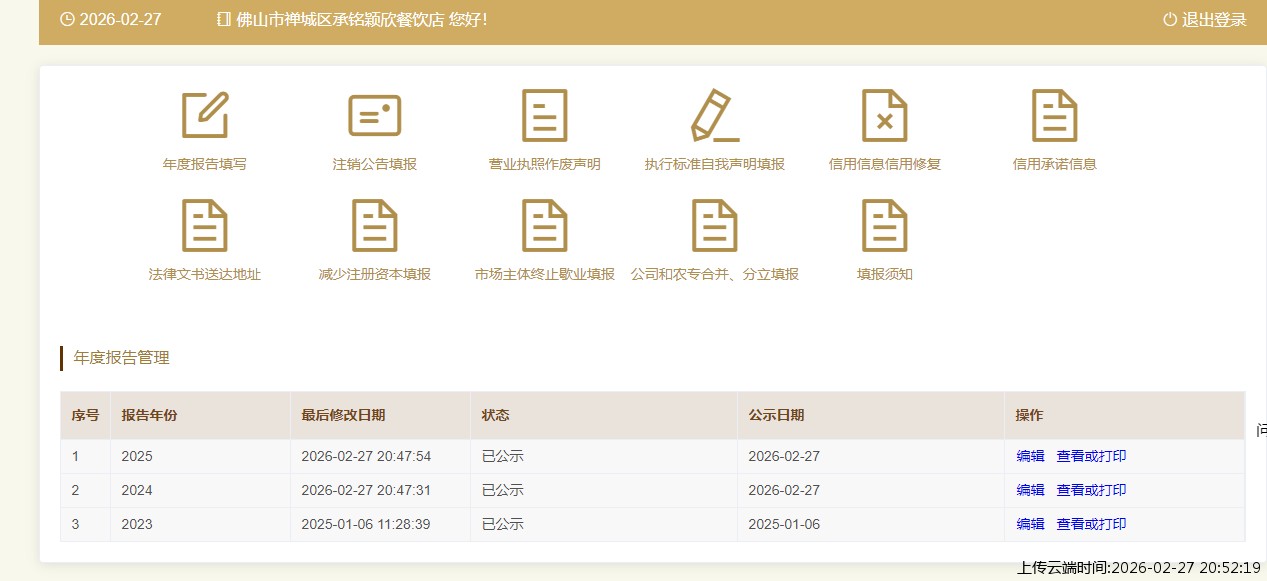Open 信用信息信用修复 icon
1267x581 pixels.
(x=885, y=116)
